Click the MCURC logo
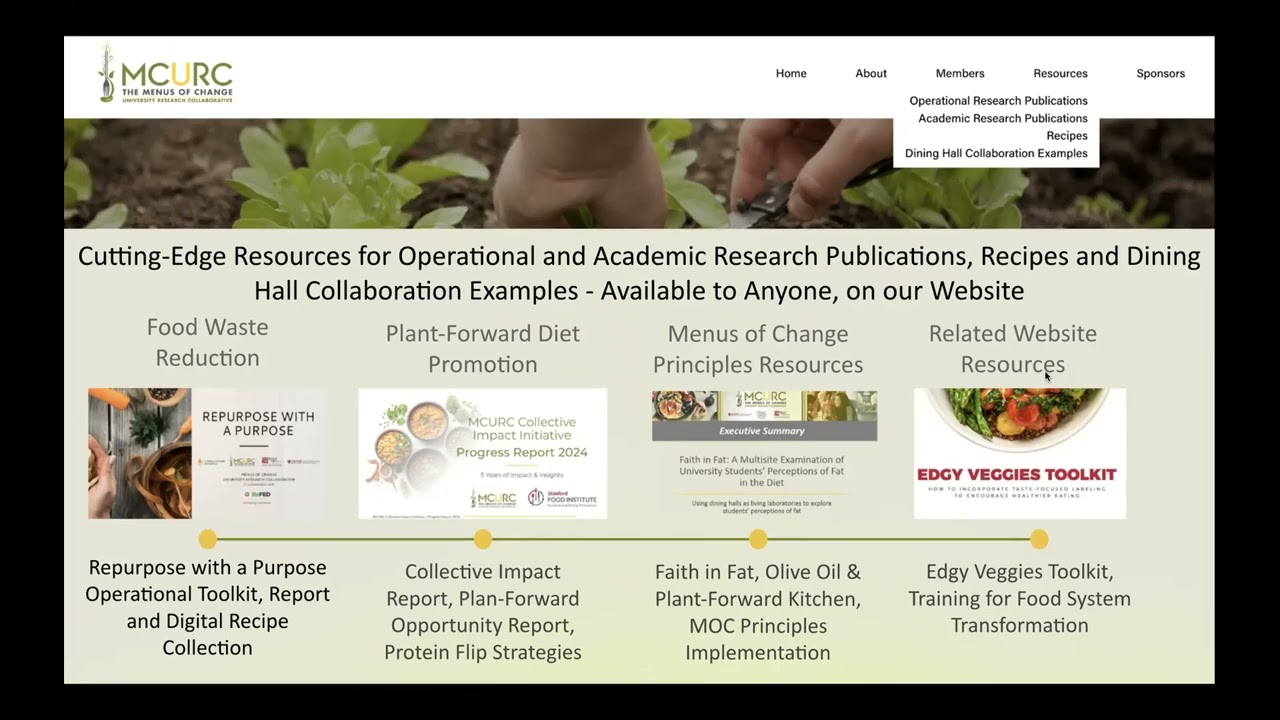The height and width of the screenshot is (720, 1280). click(x=166, y=73)
